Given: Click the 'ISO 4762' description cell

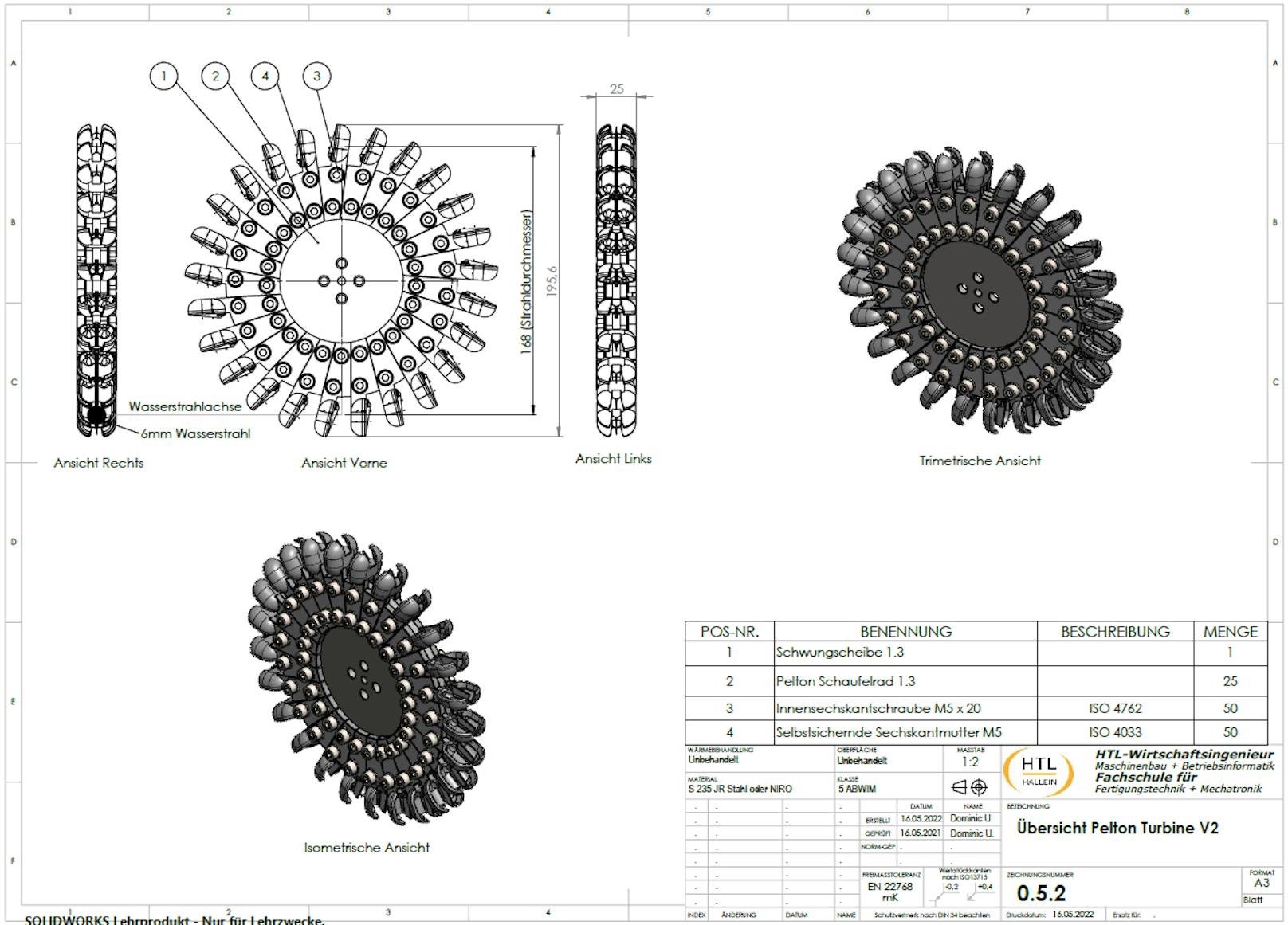Looking at the screenshot, I should click(1115, 708).
